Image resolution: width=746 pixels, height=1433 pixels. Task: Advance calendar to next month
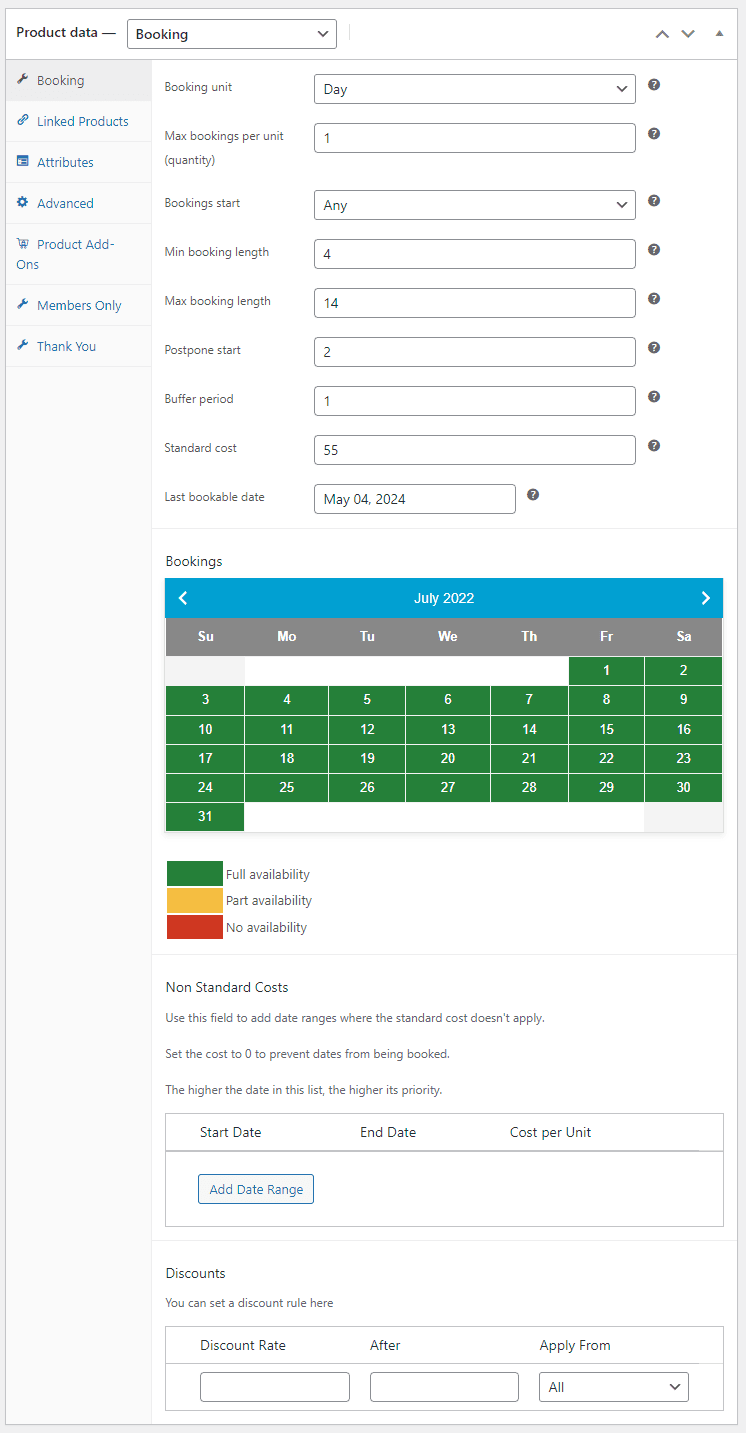click(x=705, y=598)
